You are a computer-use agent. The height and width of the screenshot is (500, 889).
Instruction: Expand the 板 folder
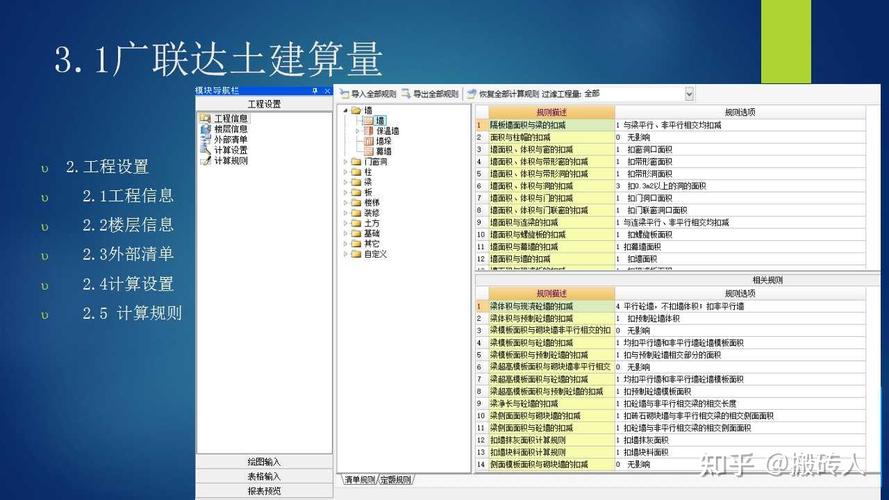pyautogui.click(x=345, y=193)
